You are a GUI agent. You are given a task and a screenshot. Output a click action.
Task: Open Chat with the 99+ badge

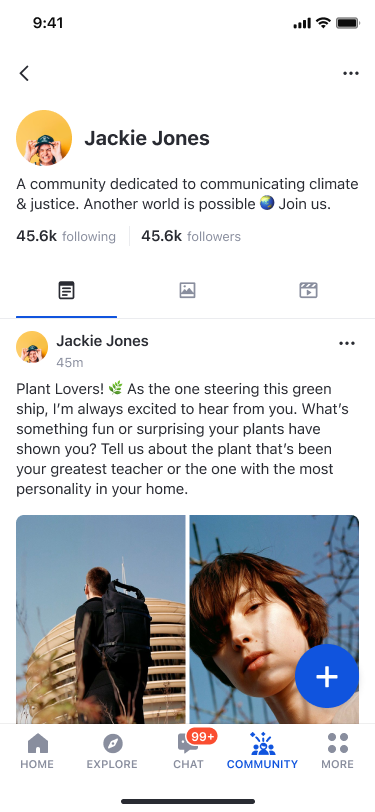(188, 751)
